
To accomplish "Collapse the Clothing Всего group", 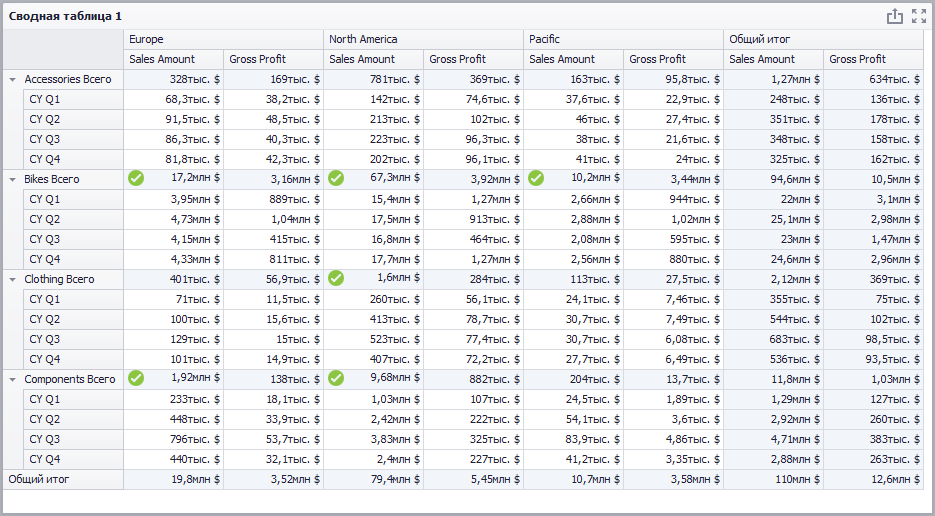I will (x=13, y=279).
